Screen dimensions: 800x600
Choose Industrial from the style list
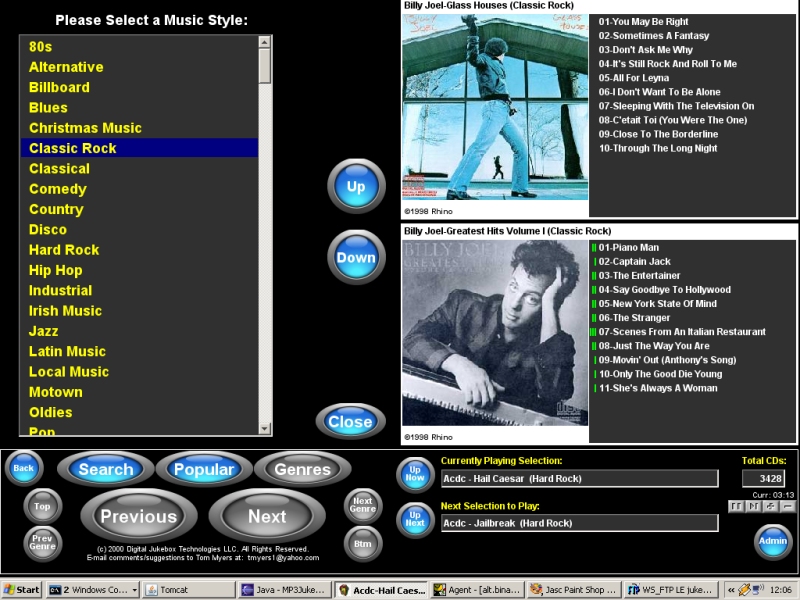click(x=139, y=290)
